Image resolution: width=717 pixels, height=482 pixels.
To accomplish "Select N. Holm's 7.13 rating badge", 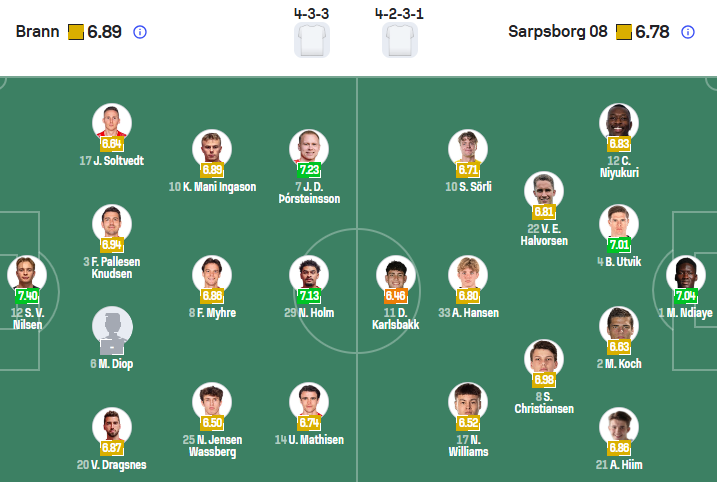I will [309, 296].
